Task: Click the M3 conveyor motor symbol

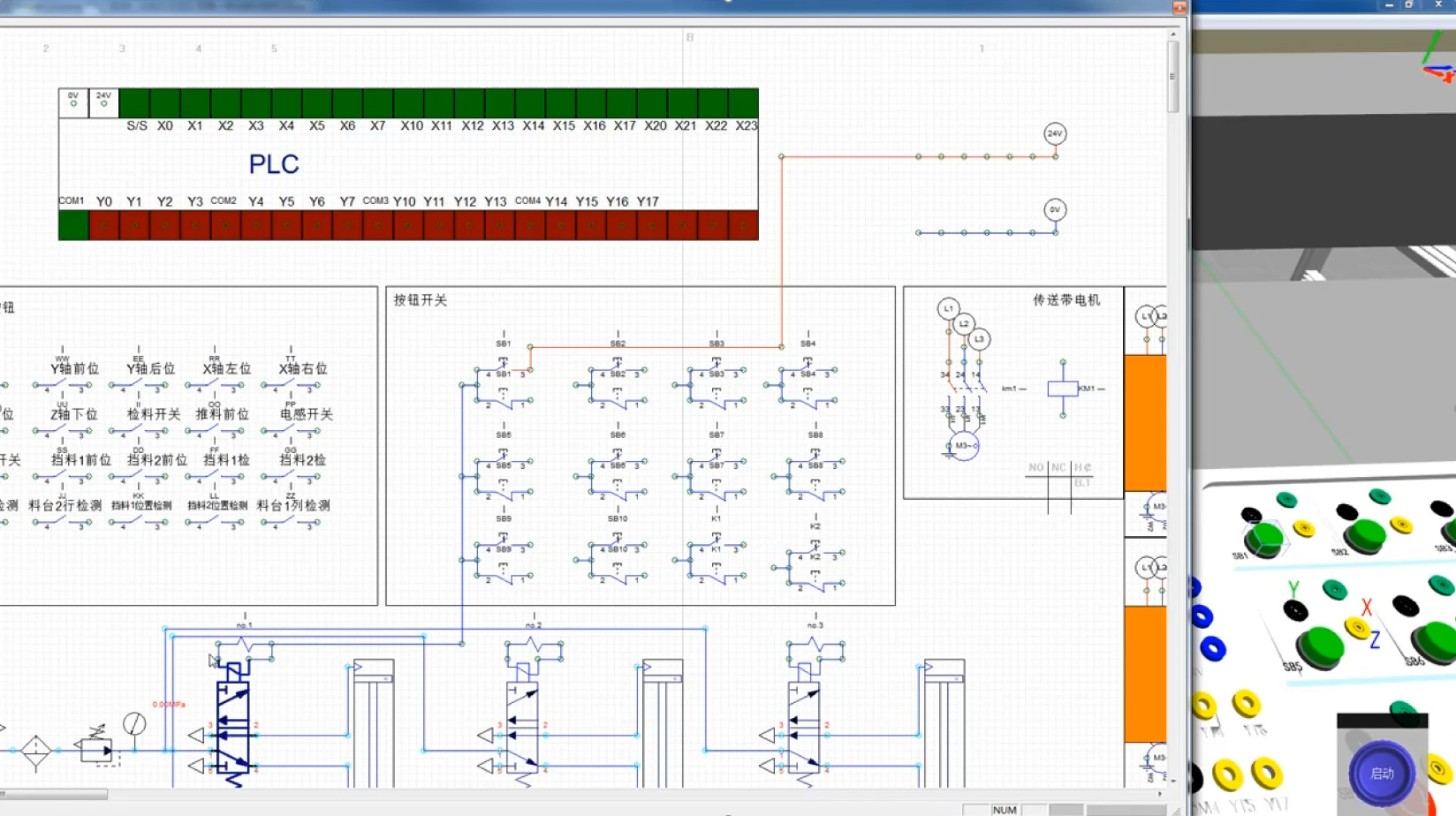Action: click(x=963, y=446)
